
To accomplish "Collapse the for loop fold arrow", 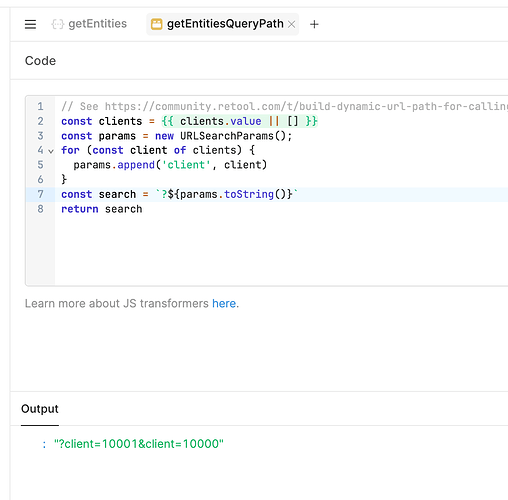I will (x=51, y=151).
